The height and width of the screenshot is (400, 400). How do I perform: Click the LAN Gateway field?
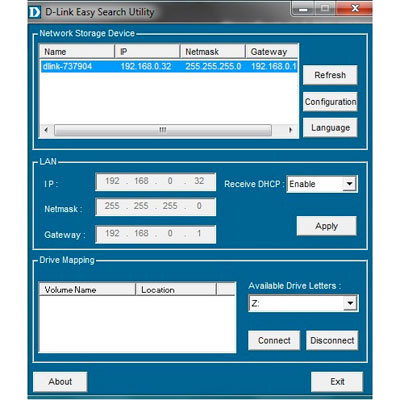pyautogui.click(x=156, y=234)
